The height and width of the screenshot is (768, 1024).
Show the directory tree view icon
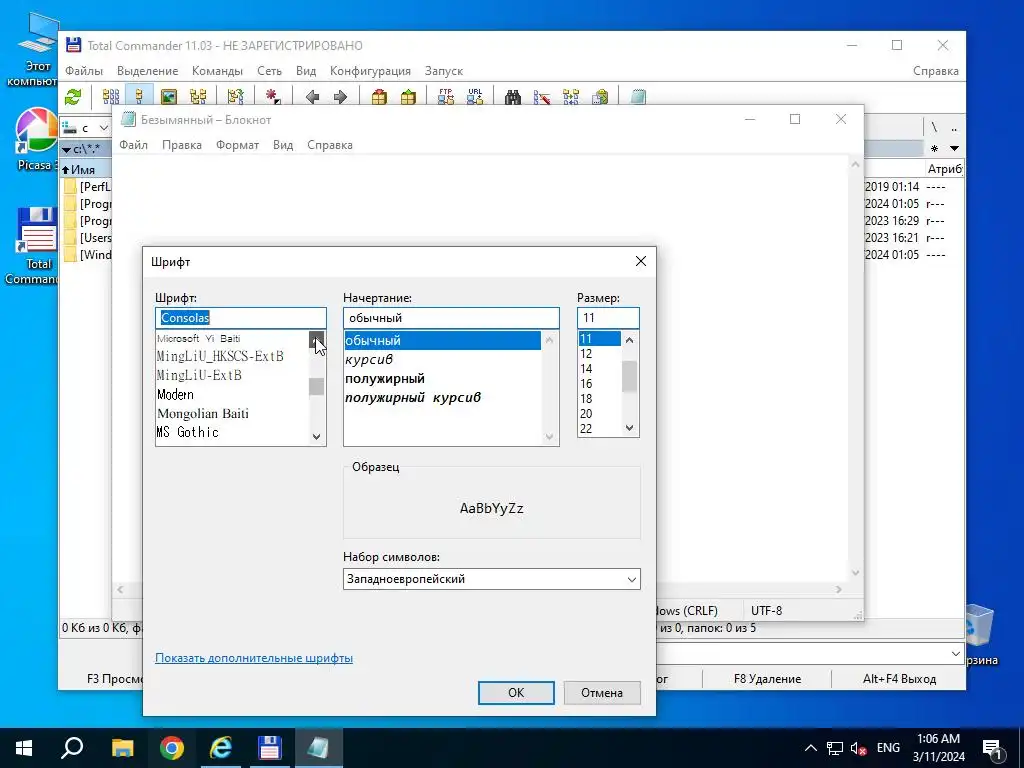pos(198,97)
